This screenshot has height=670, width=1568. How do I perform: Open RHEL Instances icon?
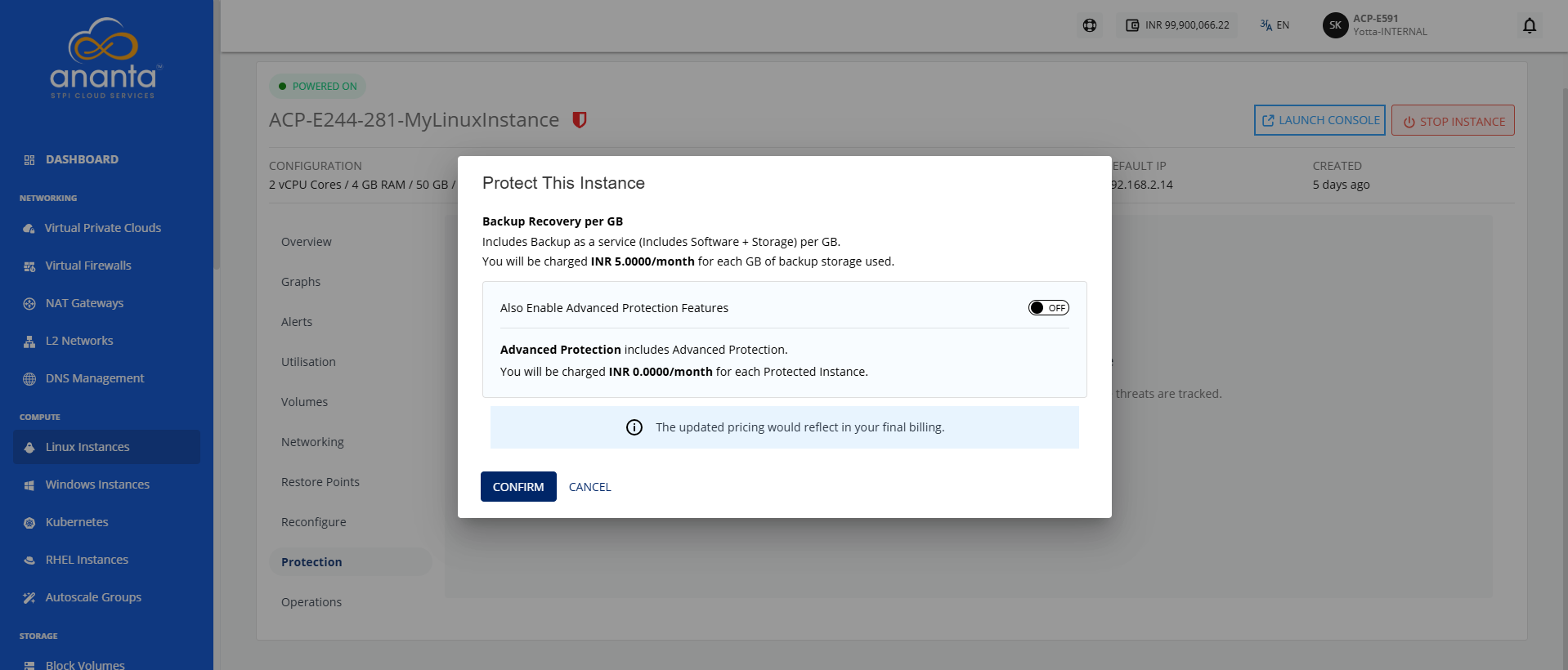29,561
